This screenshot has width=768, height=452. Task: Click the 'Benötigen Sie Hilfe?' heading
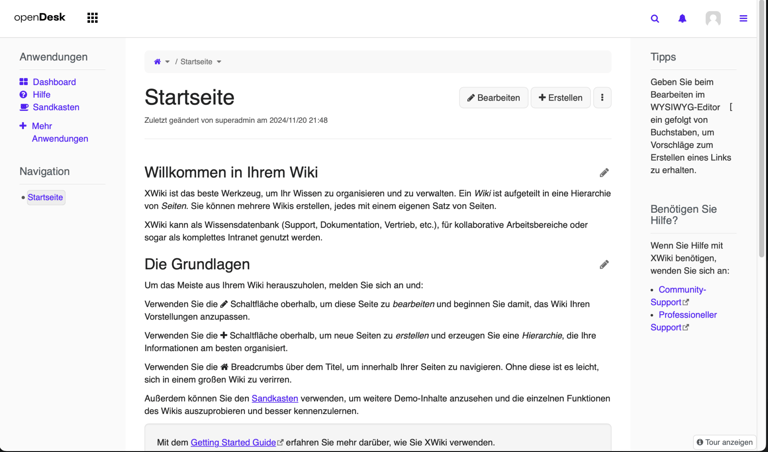(684, 214)
